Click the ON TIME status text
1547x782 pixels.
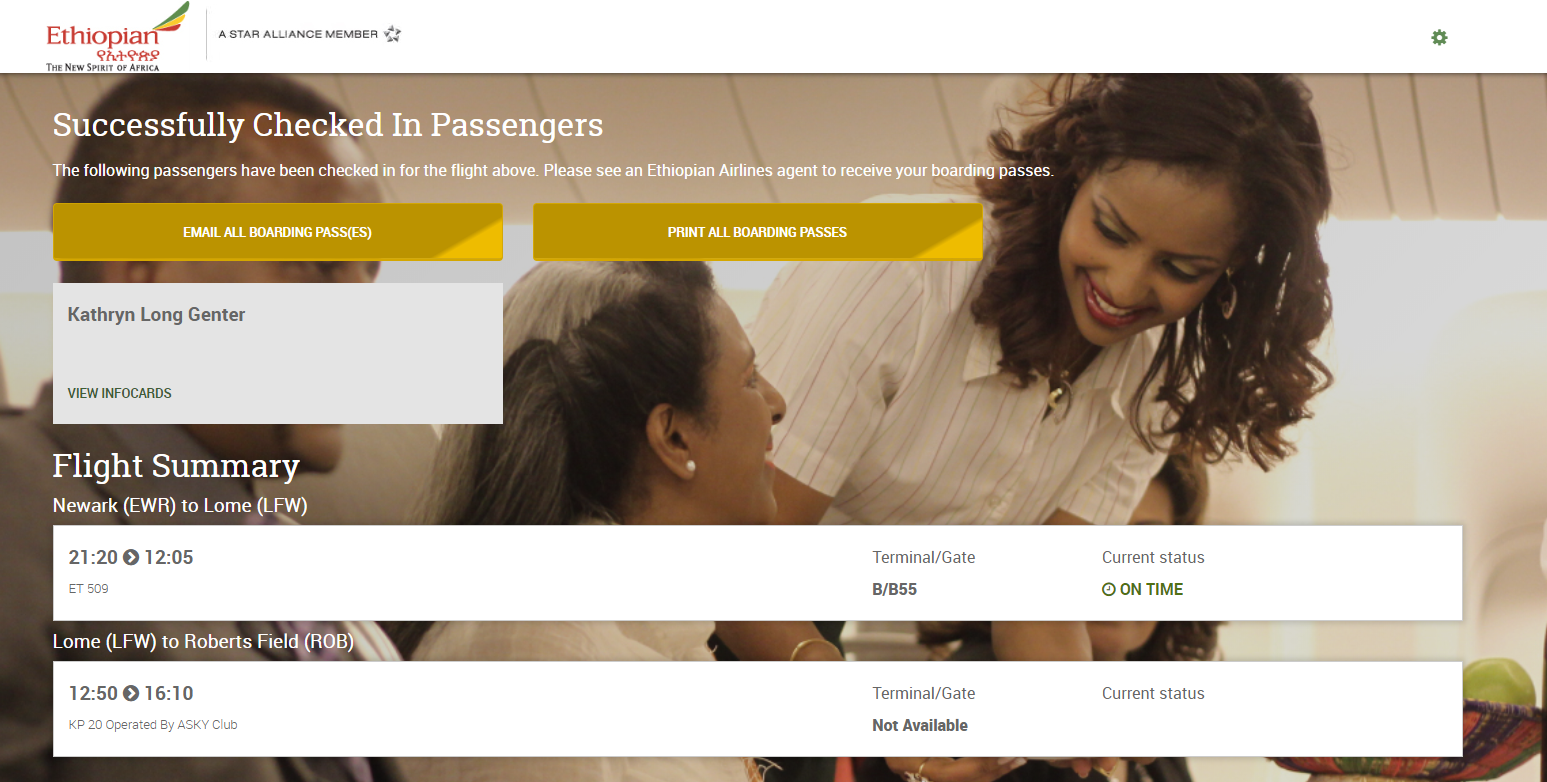pyautogui.click(x=1151, y=590)
